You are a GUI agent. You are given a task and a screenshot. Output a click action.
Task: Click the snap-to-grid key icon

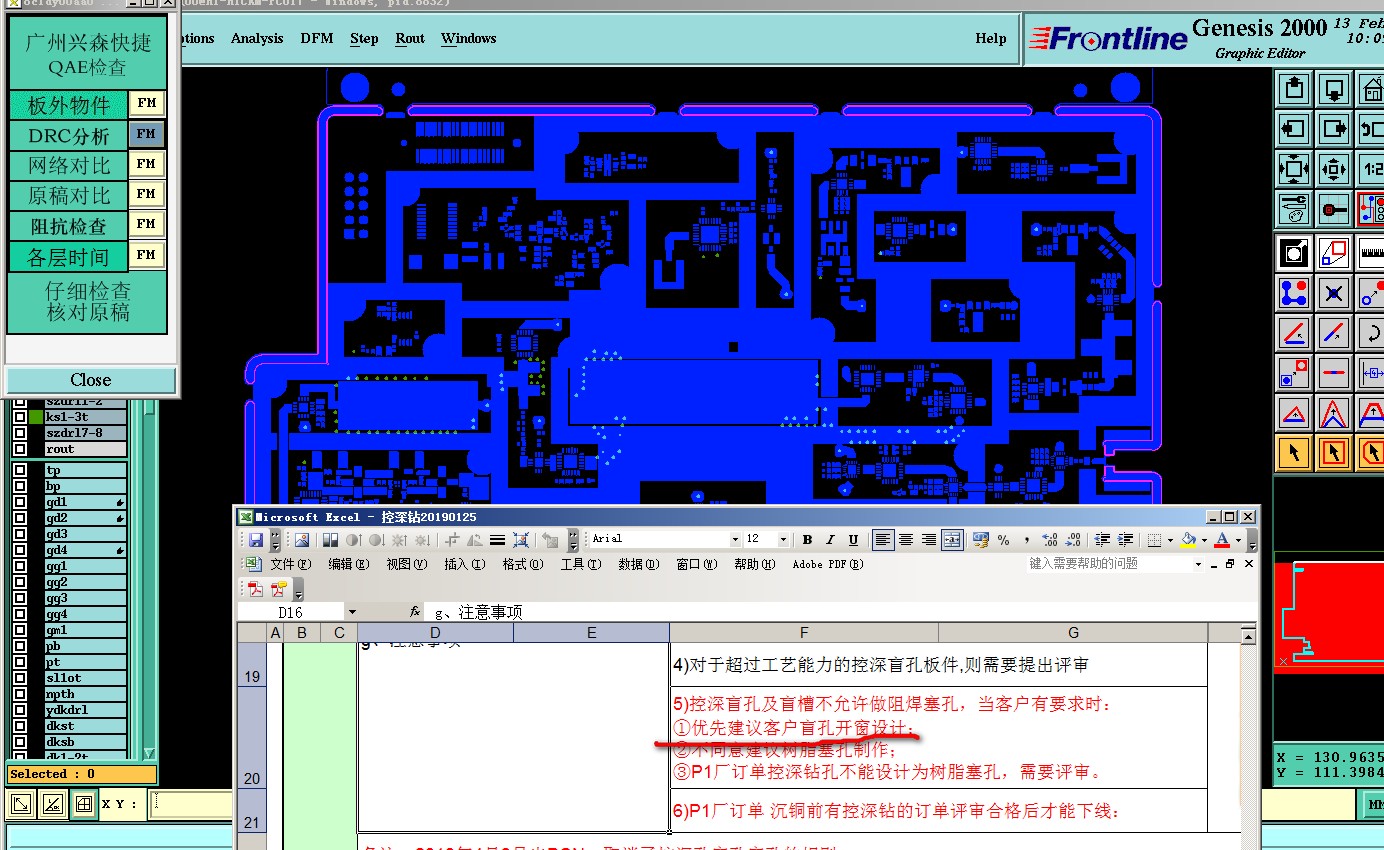point(1334,209)
